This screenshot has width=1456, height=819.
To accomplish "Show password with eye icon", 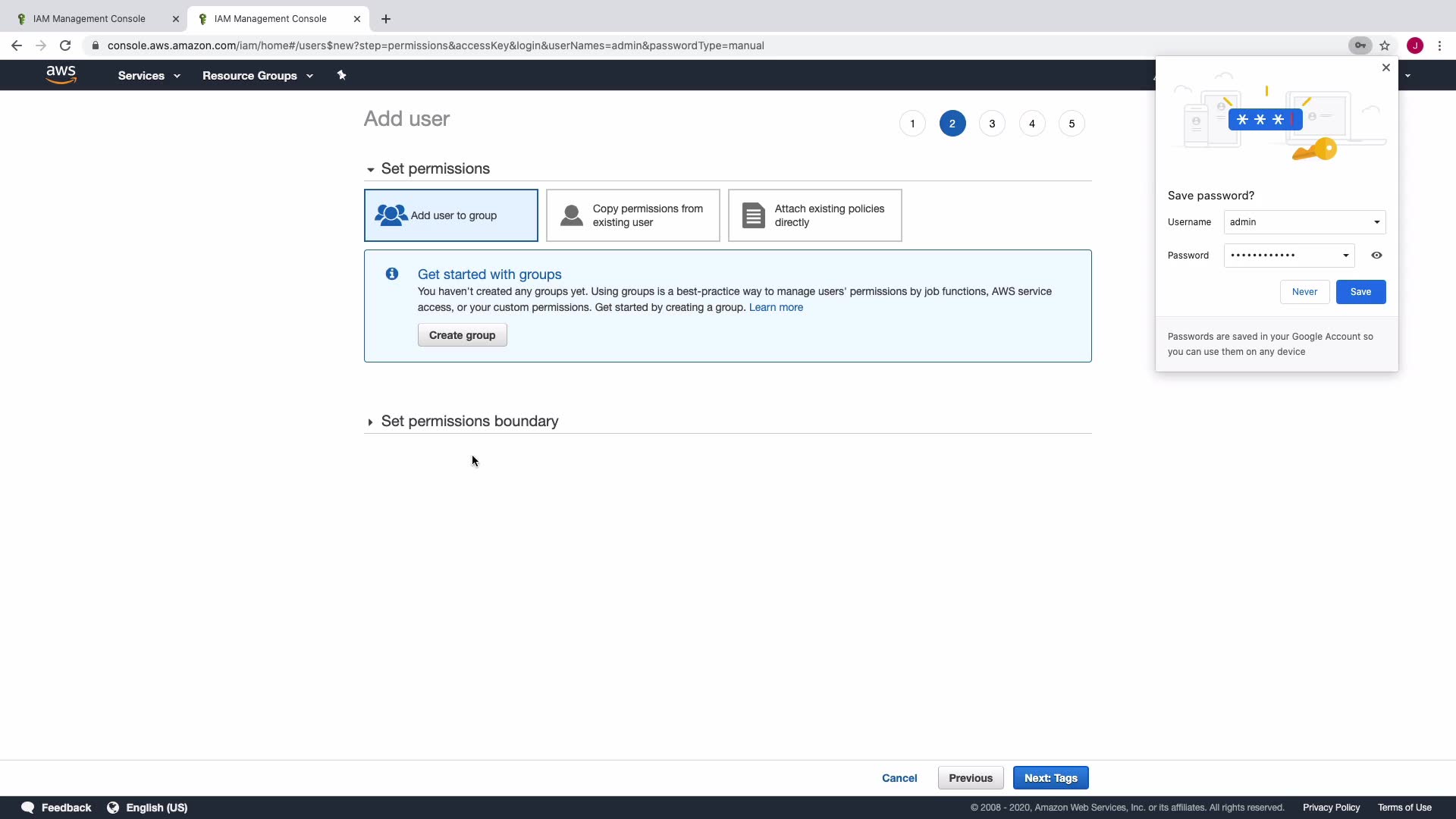I will coord(1376,256).
